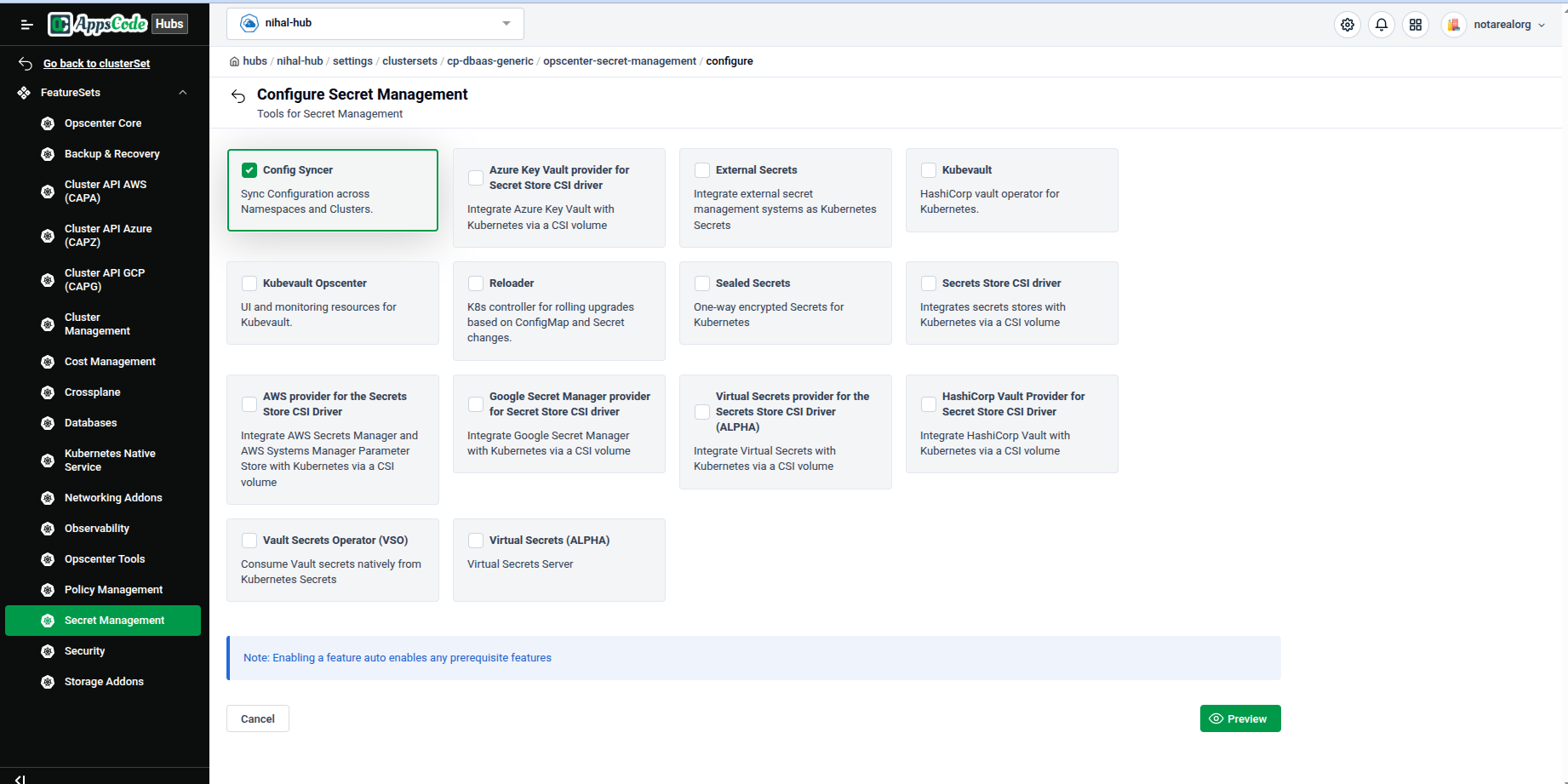The width and height of the screenshot is (1568, 784).
Task: Check the External Secrets checkbox
Action: [x=702, y=170]
